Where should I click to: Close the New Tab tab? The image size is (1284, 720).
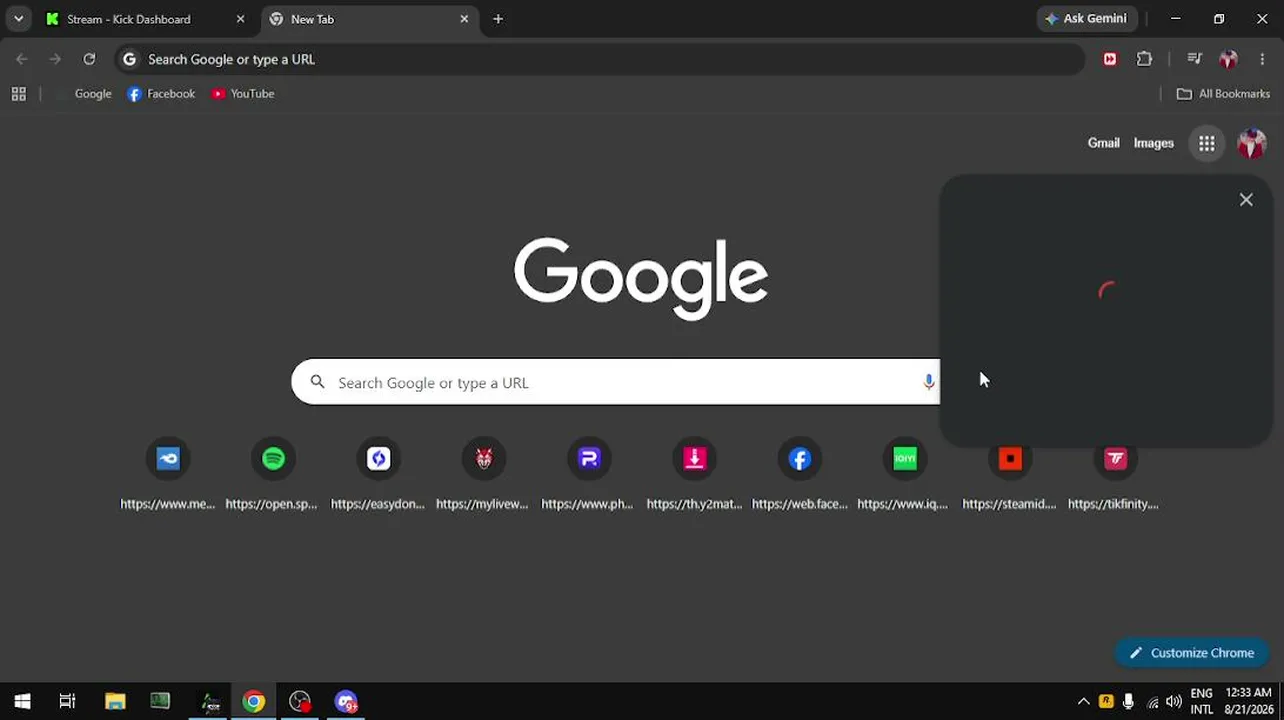point(464,19)
